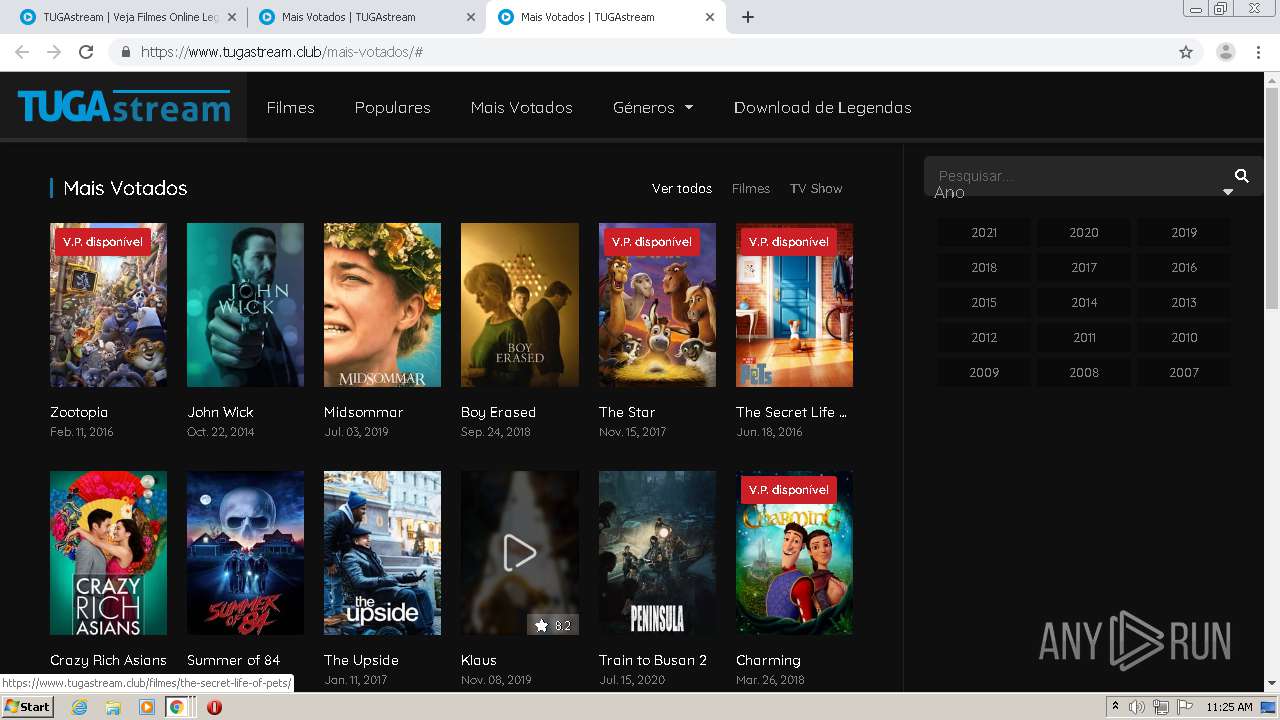Click the play icon on Klaus poster
The image size is (1280, 720).
pyautogui.click(x=519, y=553)
